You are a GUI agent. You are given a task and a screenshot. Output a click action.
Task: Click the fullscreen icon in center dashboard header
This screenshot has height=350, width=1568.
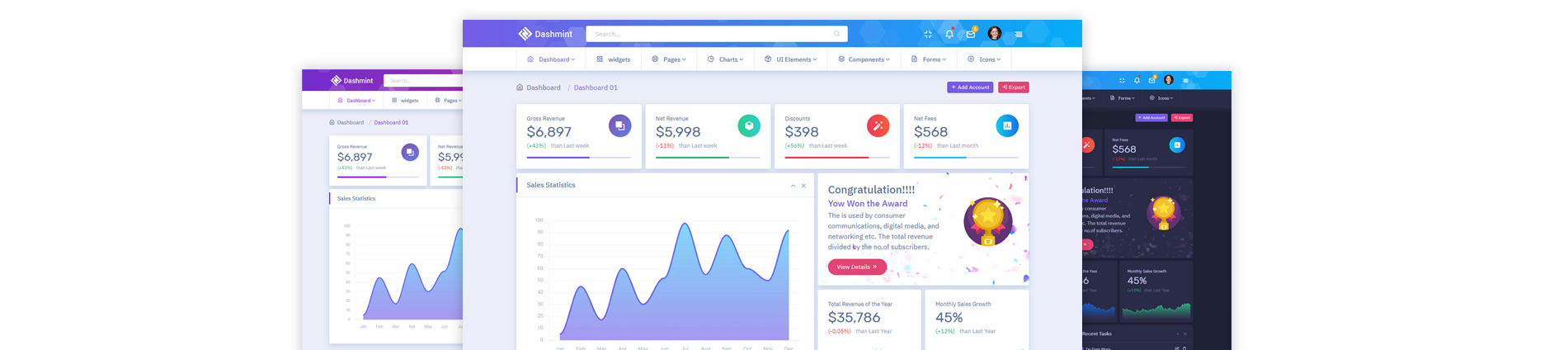pyautogui.click(x=928, y=34)
